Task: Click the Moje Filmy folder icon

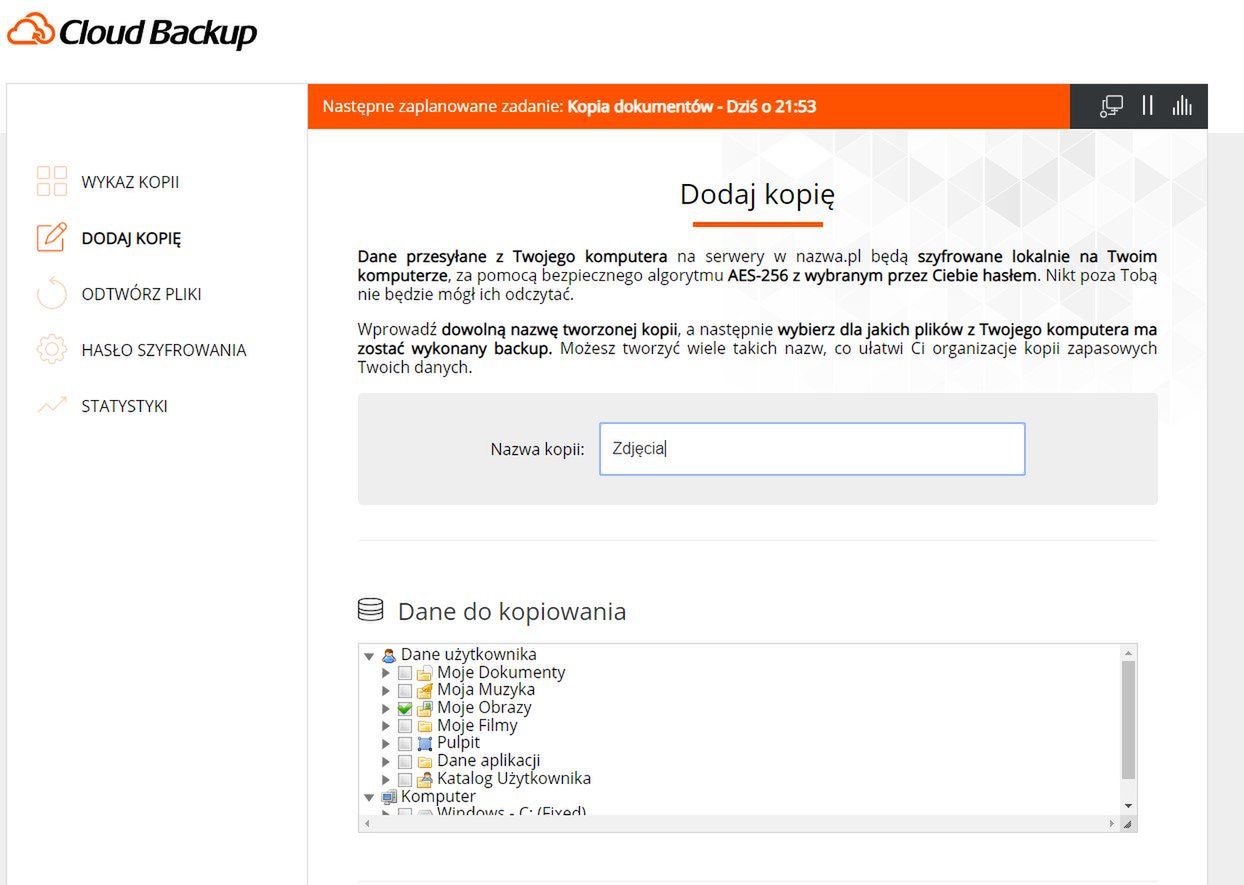Action: pyautogui.click(x=424, y=725)
